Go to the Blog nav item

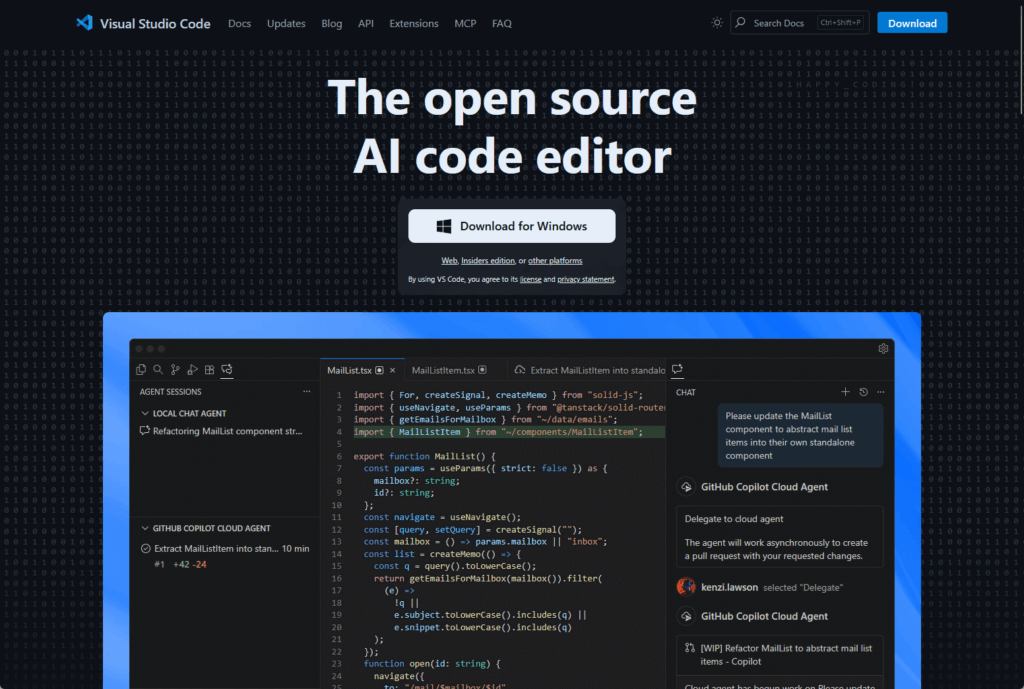point(332,24)
